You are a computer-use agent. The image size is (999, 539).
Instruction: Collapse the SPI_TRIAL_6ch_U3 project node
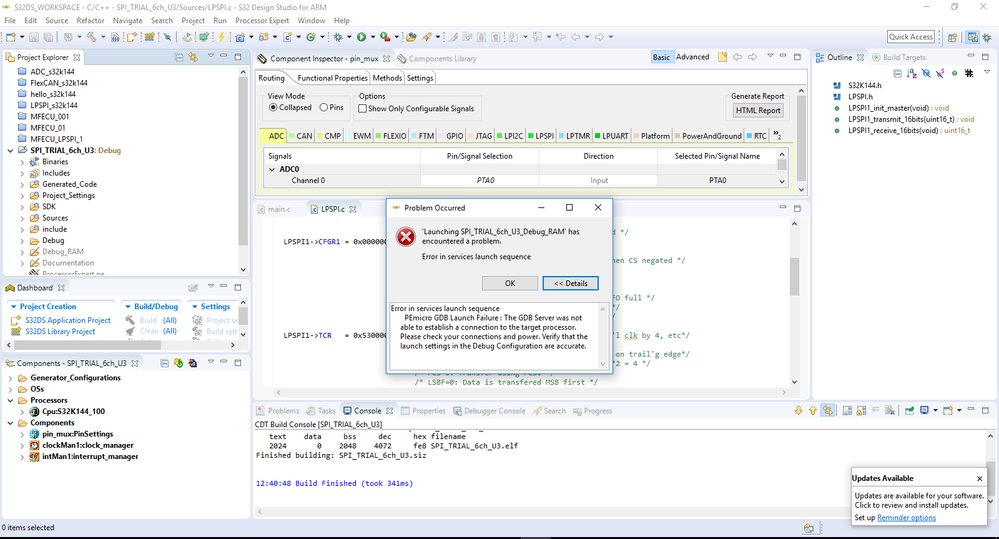click(10, 151)
